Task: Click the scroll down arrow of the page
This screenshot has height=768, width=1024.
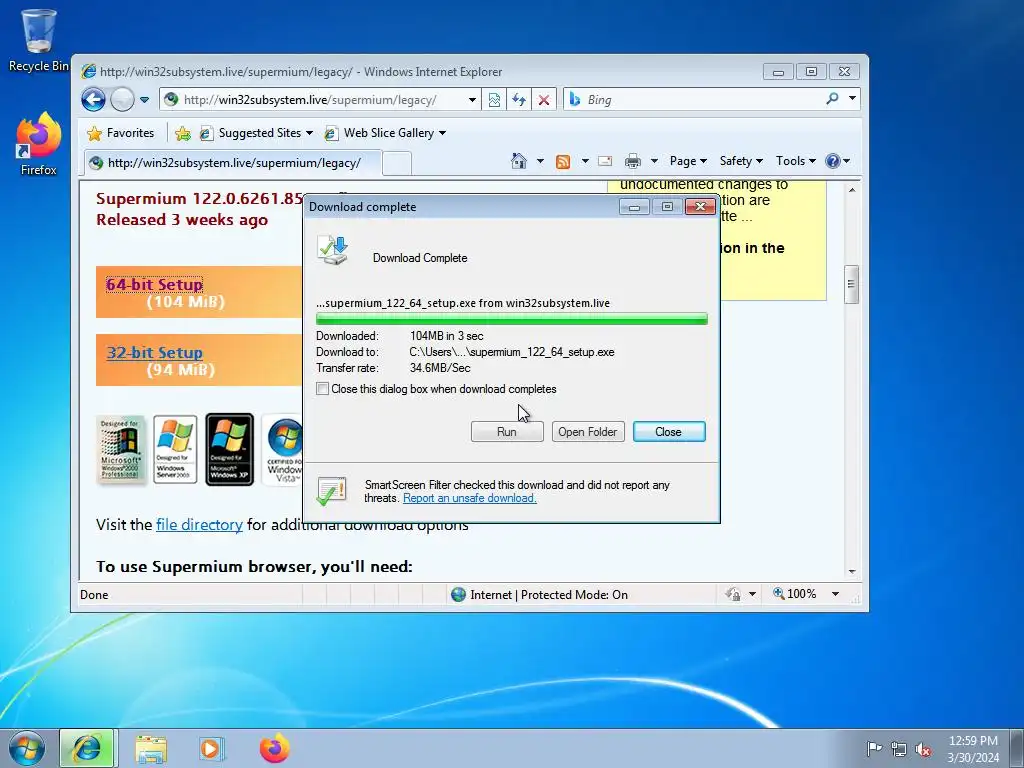Action: [852, 571]
